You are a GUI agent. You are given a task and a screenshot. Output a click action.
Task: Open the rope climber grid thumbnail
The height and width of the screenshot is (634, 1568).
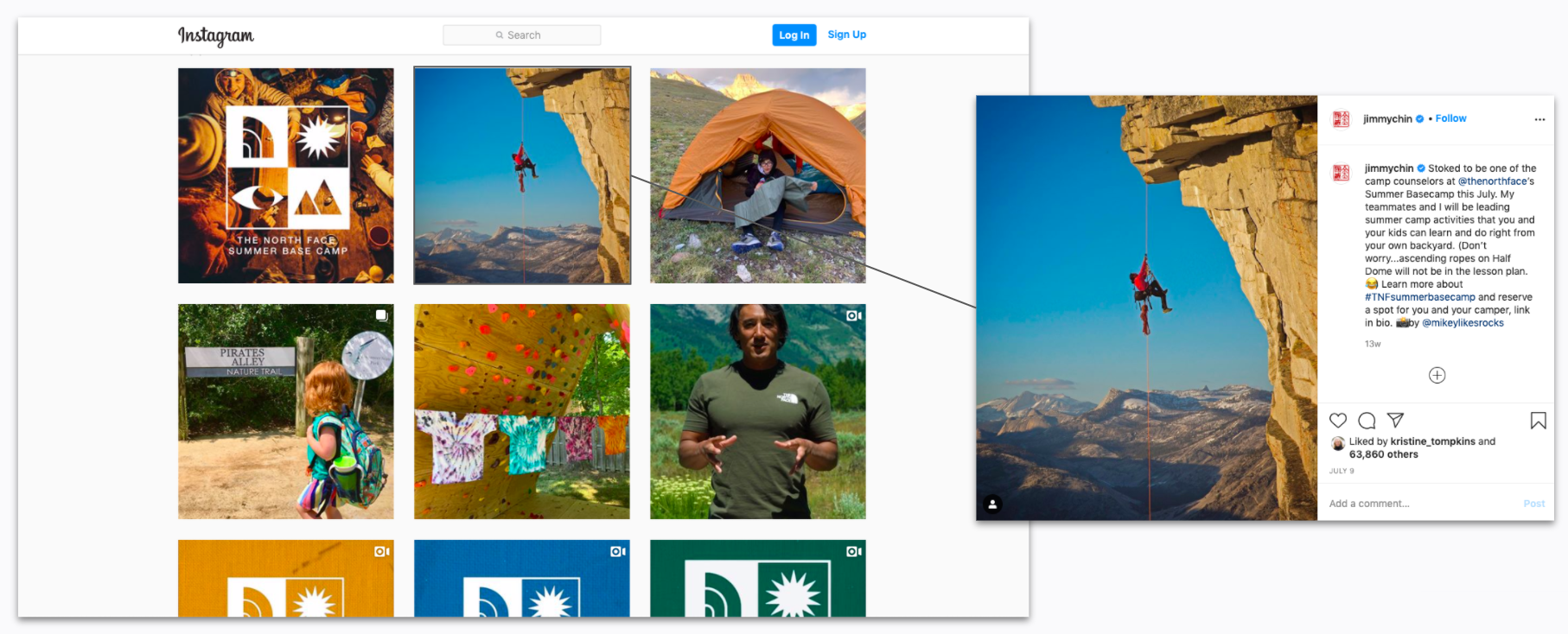click(522, 176)
